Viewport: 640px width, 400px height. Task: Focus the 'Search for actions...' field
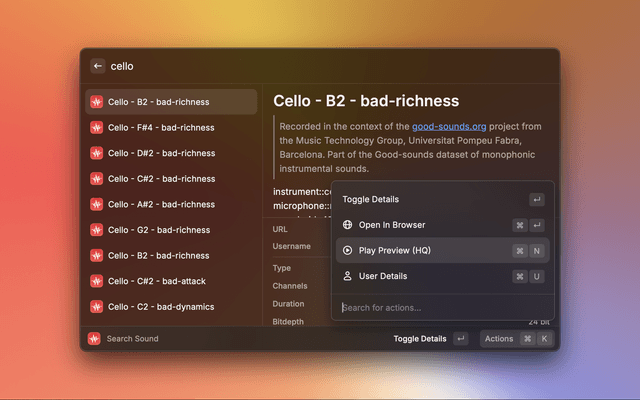point(440,307)
